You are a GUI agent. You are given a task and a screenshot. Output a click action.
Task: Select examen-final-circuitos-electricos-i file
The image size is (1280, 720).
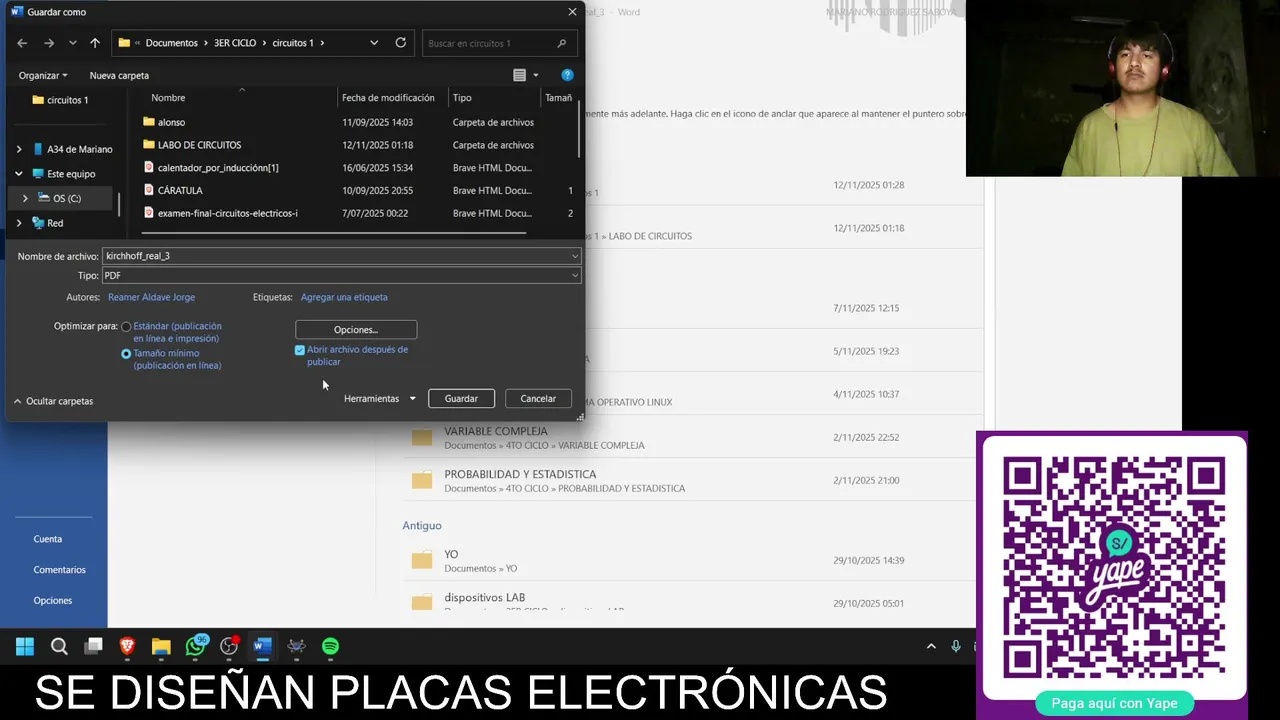[x=228, y=213]
